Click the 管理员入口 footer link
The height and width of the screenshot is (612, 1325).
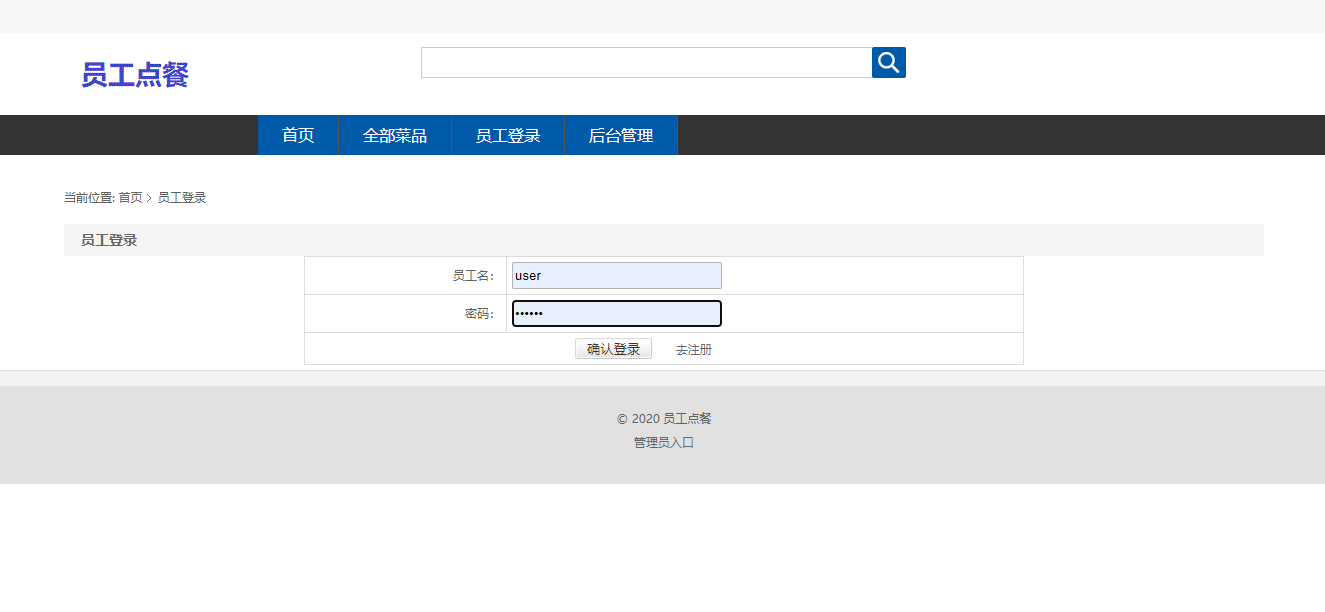pos(662,441)
